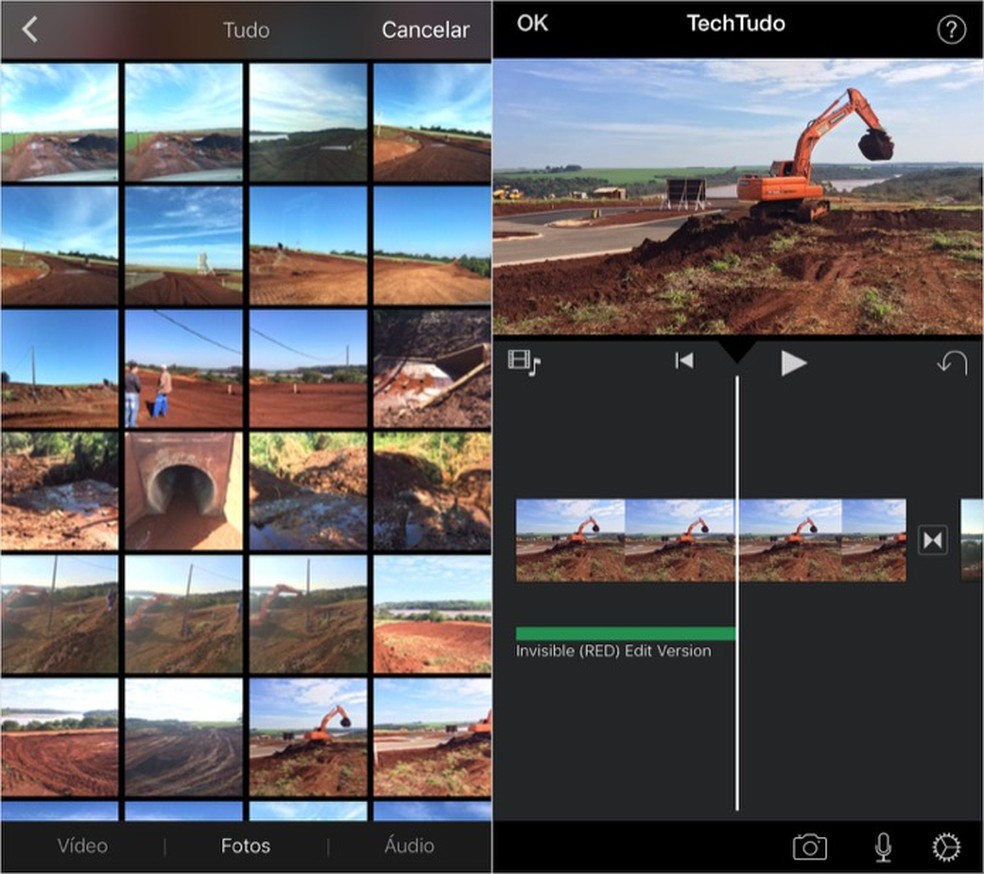Switch to the Fotos tab
984x874 pixels.
tap(245, 846)
